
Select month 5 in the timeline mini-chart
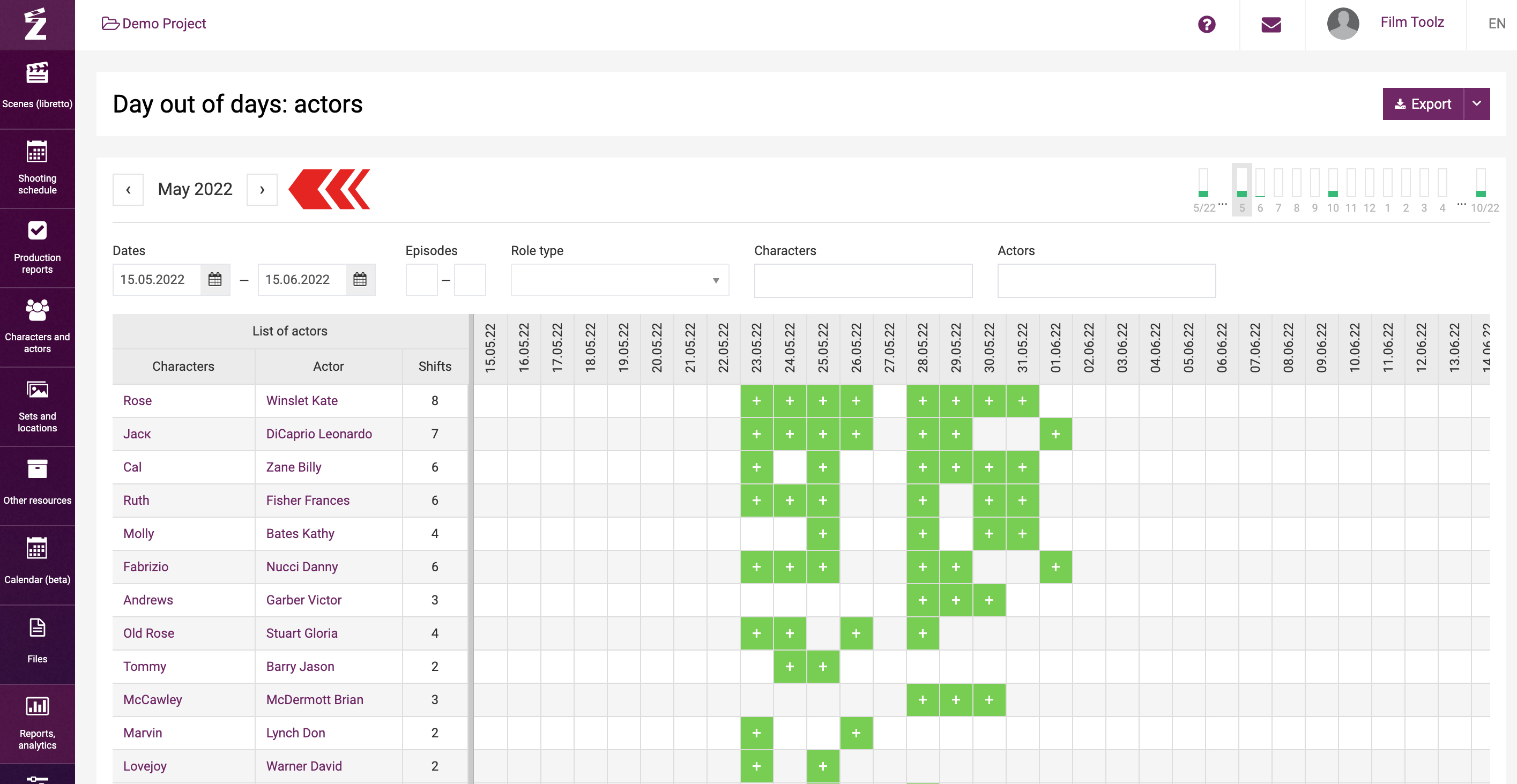point(1241,190)
